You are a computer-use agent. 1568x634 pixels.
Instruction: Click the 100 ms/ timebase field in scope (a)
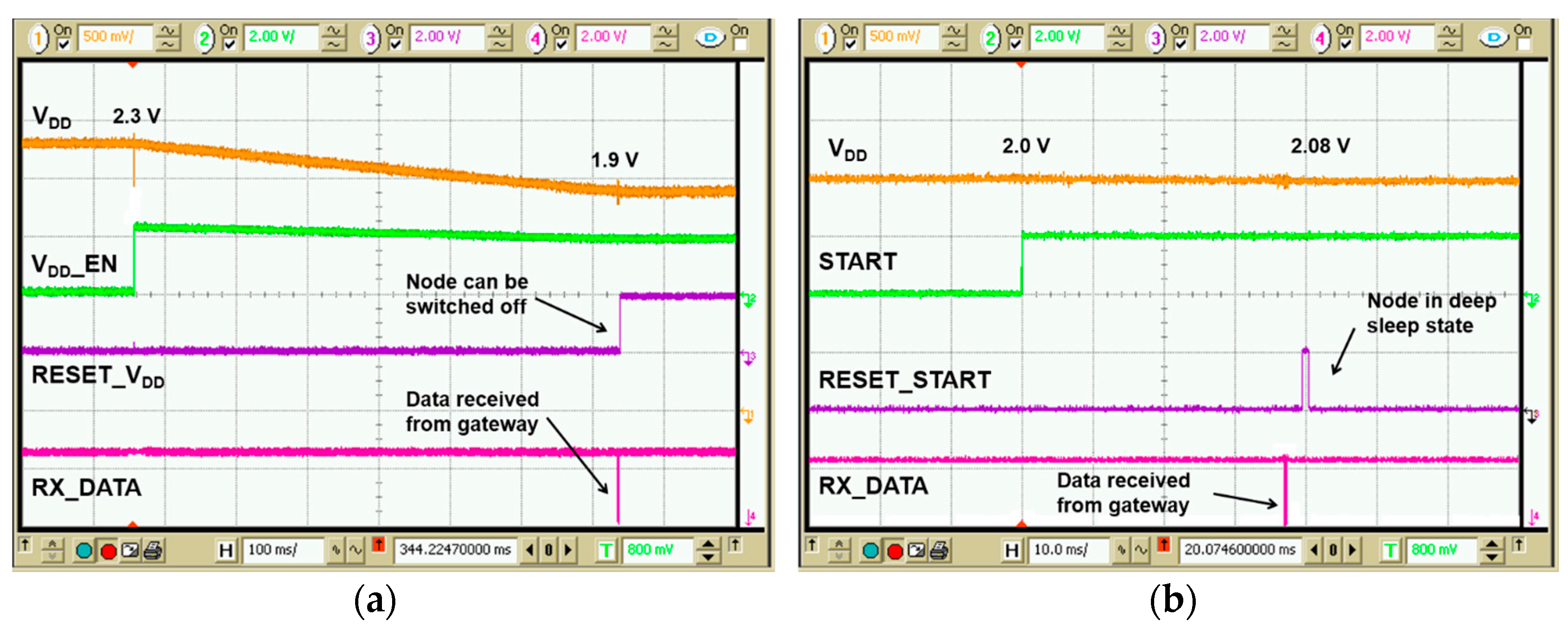coord(283,551)
